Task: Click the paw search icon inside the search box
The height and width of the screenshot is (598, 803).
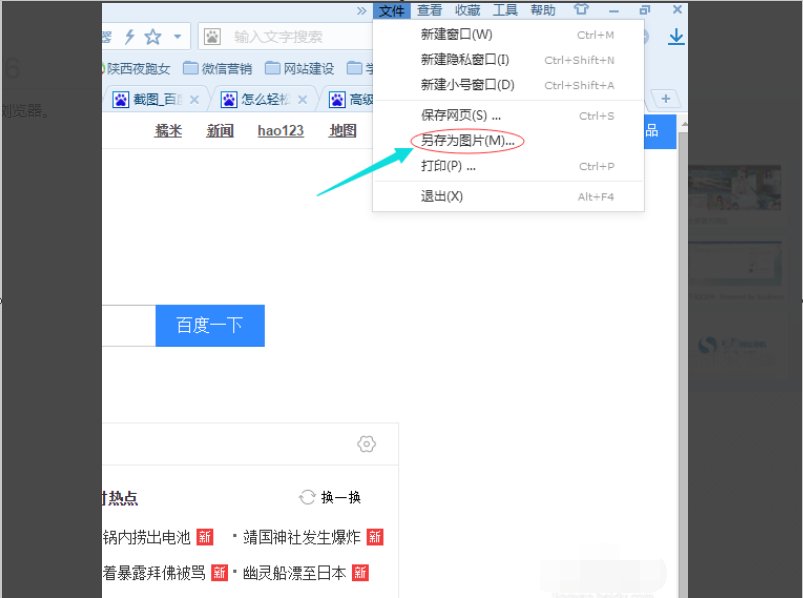Action: point(210,36)
